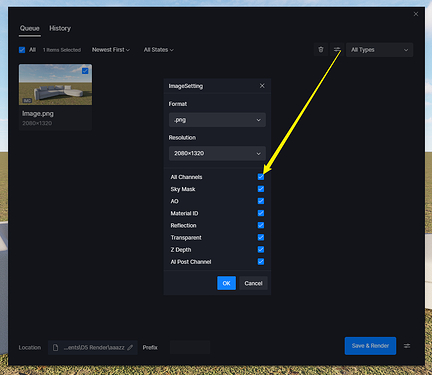Click the 1 Items Selected text

[x=62, y=50]
